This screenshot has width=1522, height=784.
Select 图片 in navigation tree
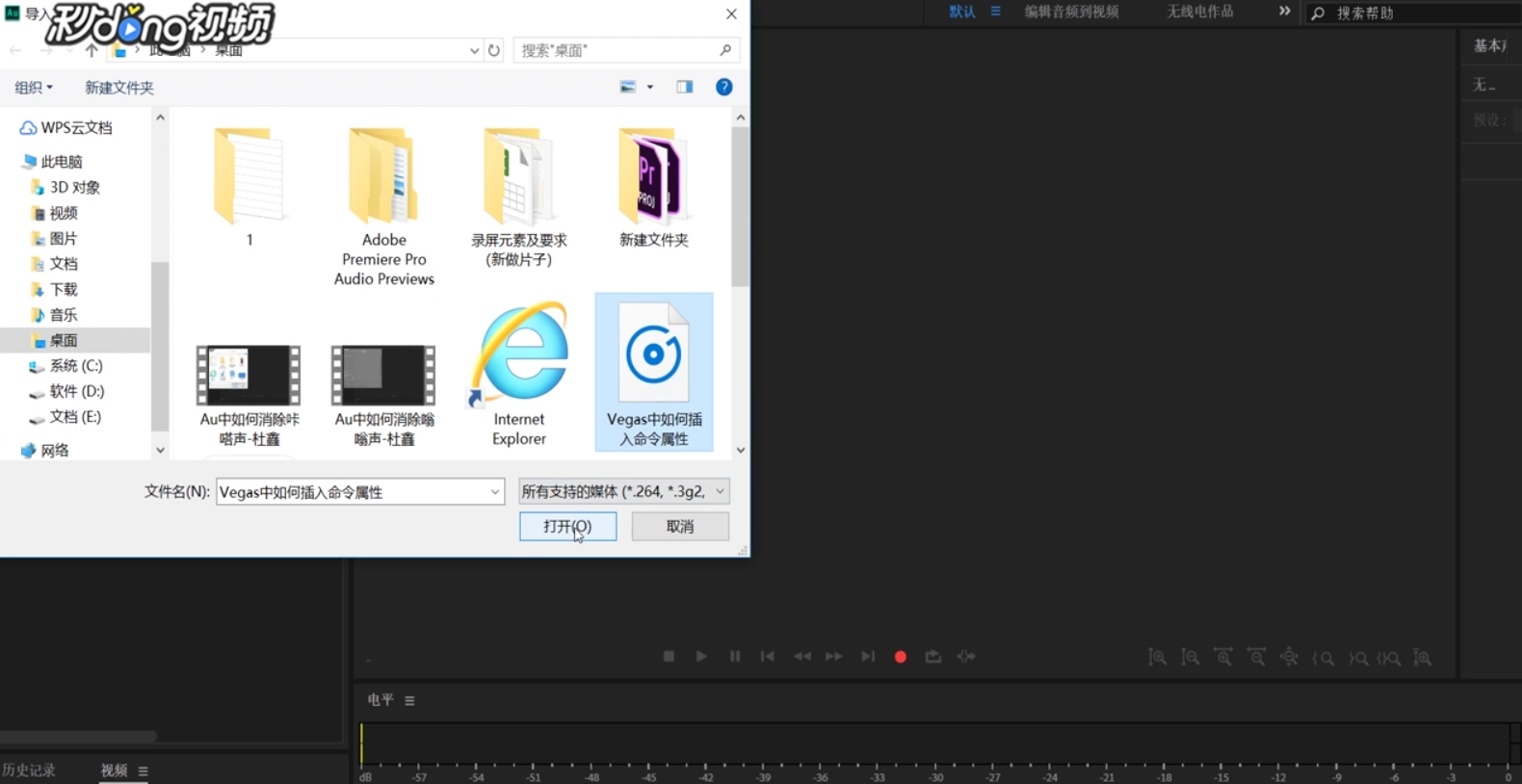click(54, 239)
